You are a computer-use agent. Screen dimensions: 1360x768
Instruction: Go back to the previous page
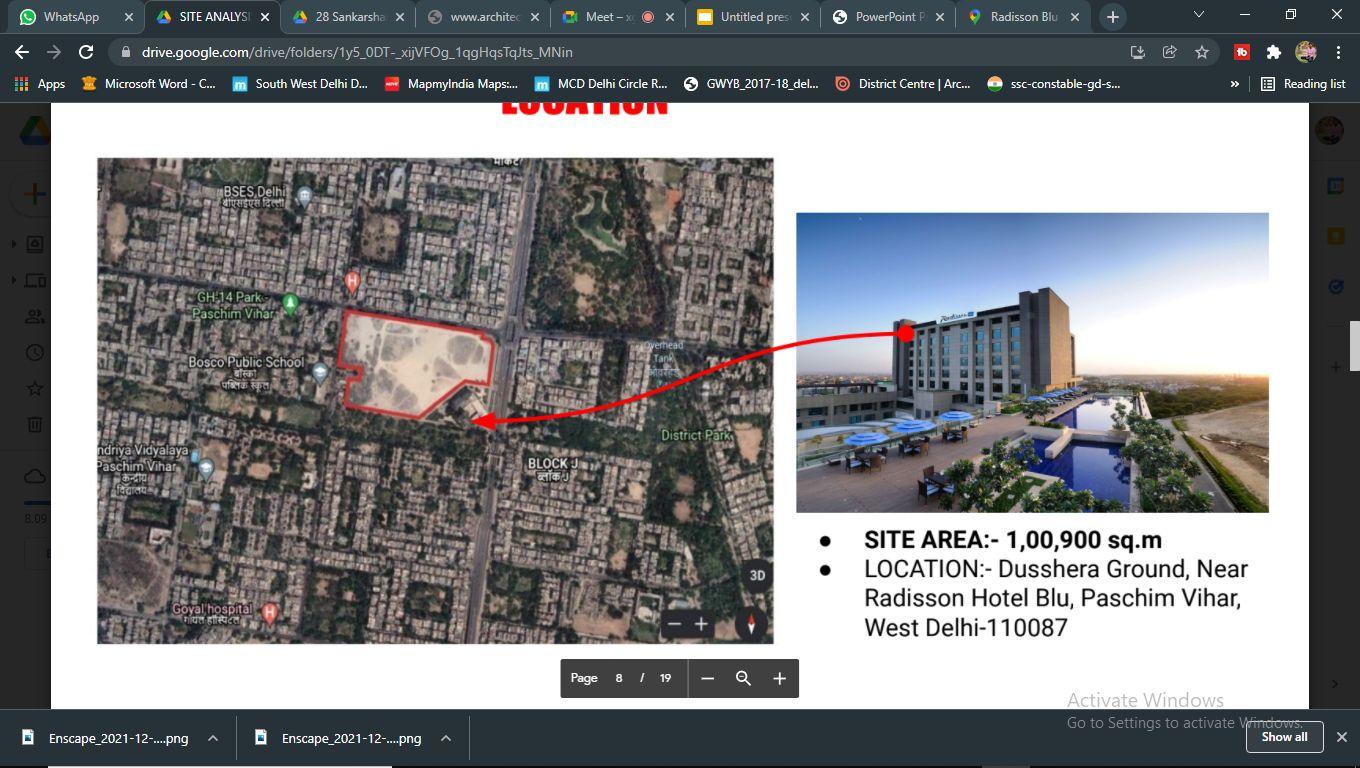tap(22, 52)
